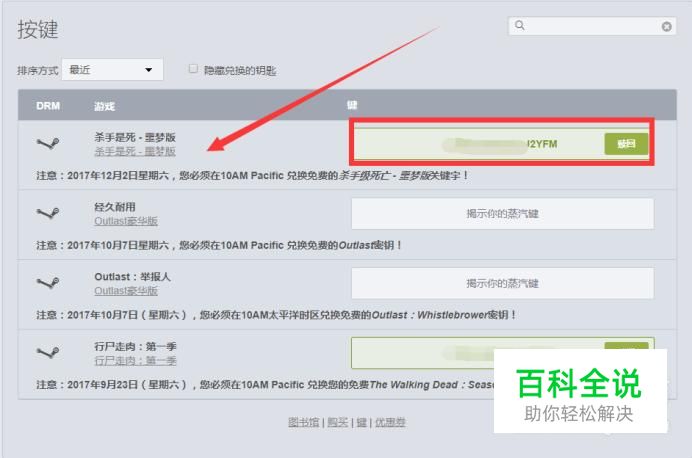Click the Steam icon for 行尸走肉 row
692x458 pixels.
click(48, 352)
